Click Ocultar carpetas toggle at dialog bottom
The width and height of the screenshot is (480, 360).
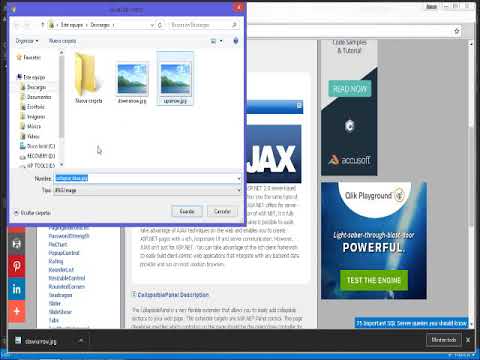tap(32, 213)
